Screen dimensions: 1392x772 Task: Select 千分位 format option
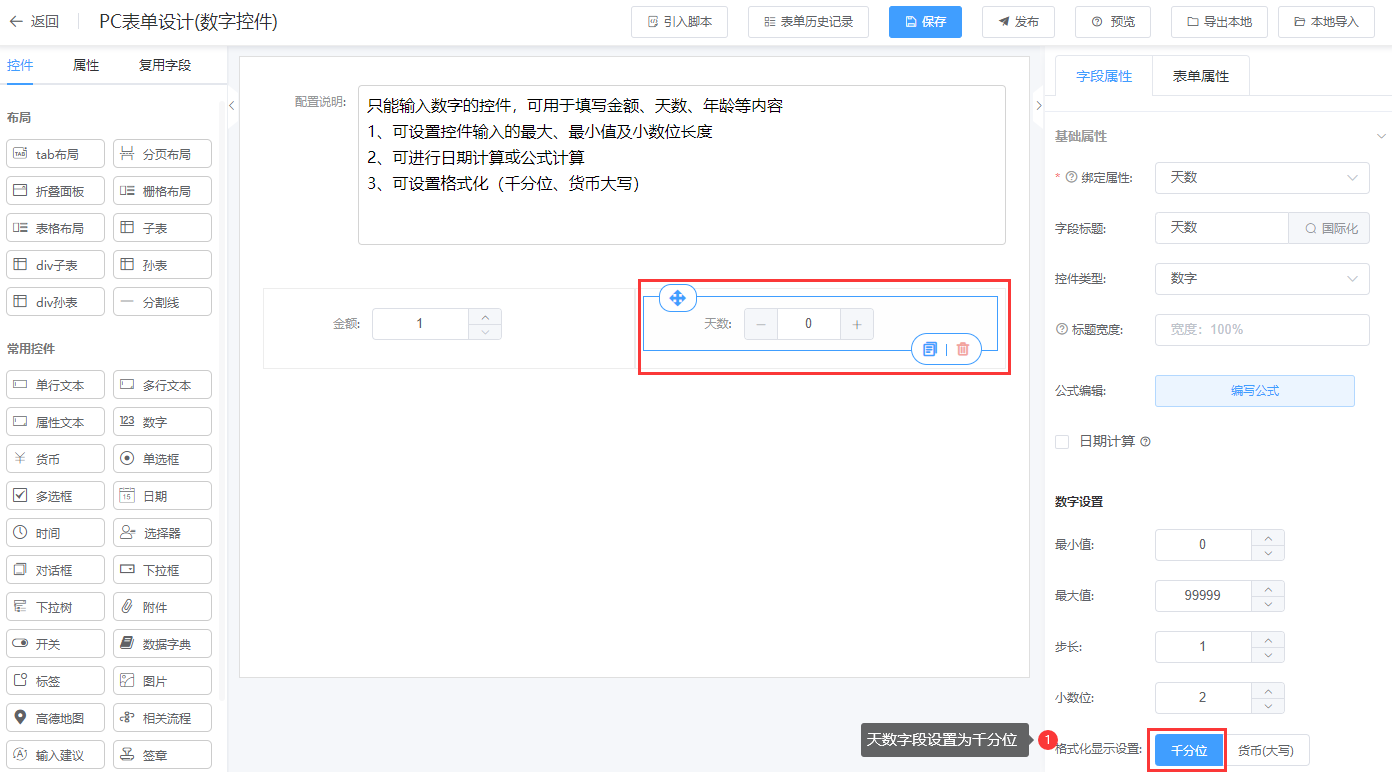[x=1189, y=750]
